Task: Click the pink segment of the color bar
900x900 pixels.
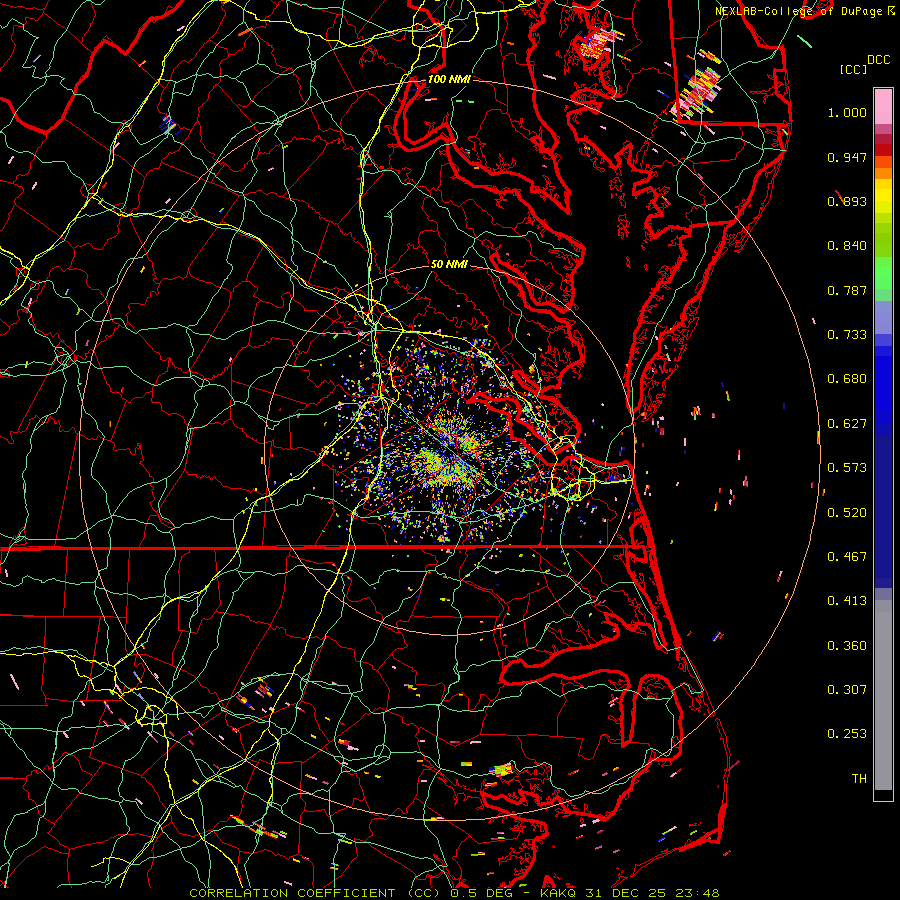Action: point(883,107)
